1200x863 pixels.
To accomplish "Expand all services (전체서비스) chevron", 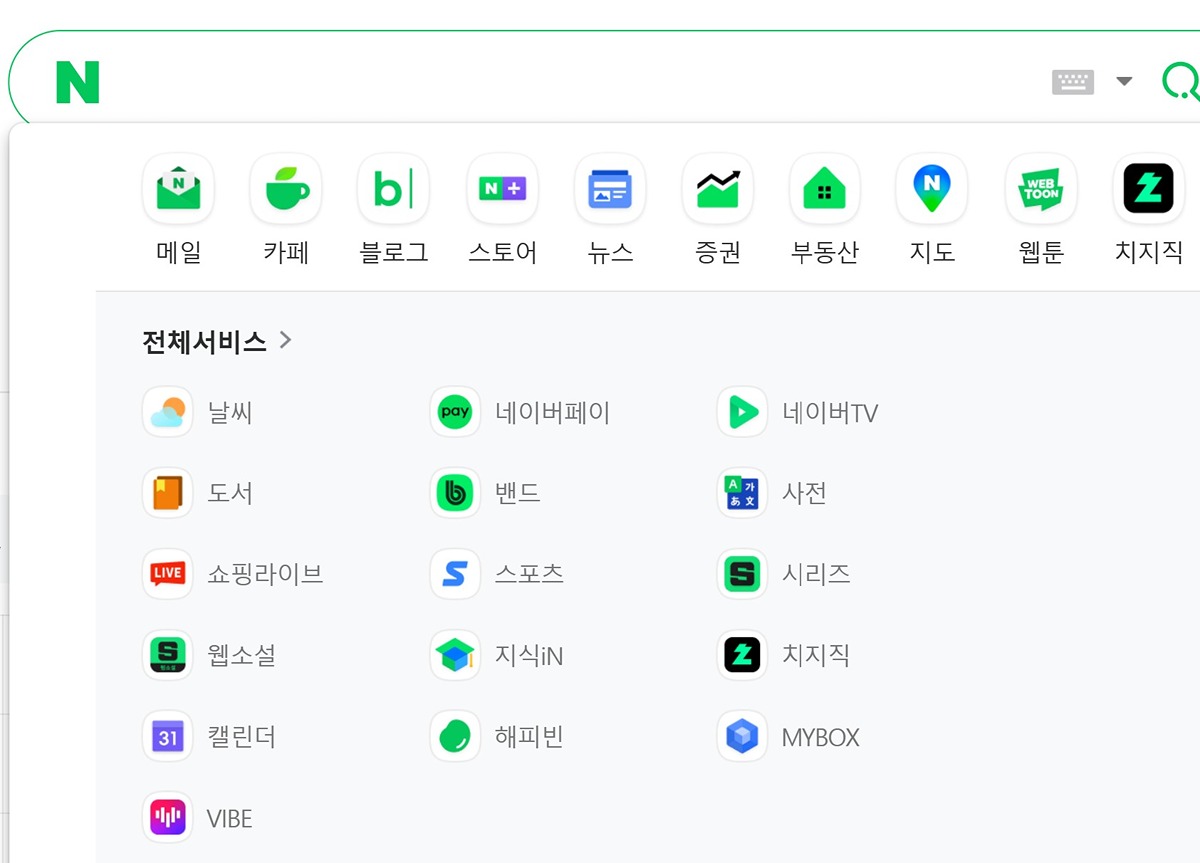I will tap(286, 341).
